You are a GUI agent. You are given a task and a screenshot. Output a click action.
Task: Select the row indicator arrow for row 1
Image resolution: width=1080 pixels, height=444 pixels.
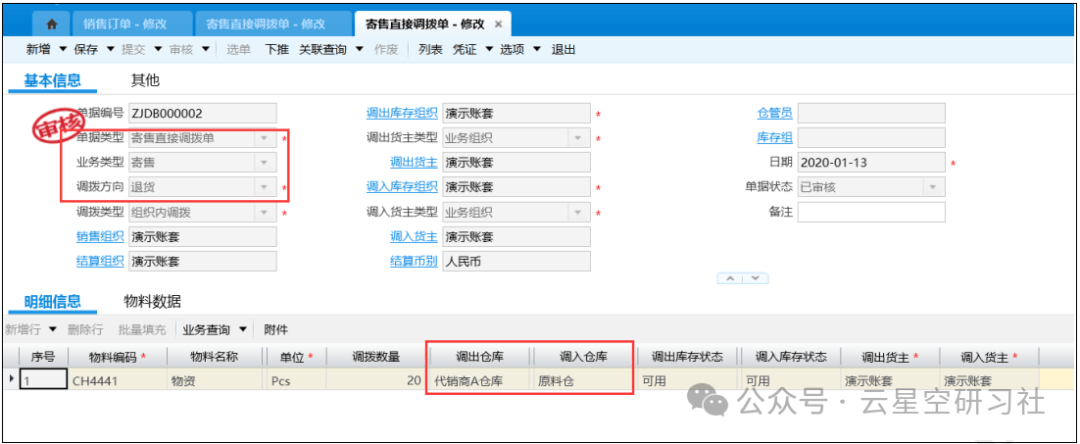click(x=11, y=380)
